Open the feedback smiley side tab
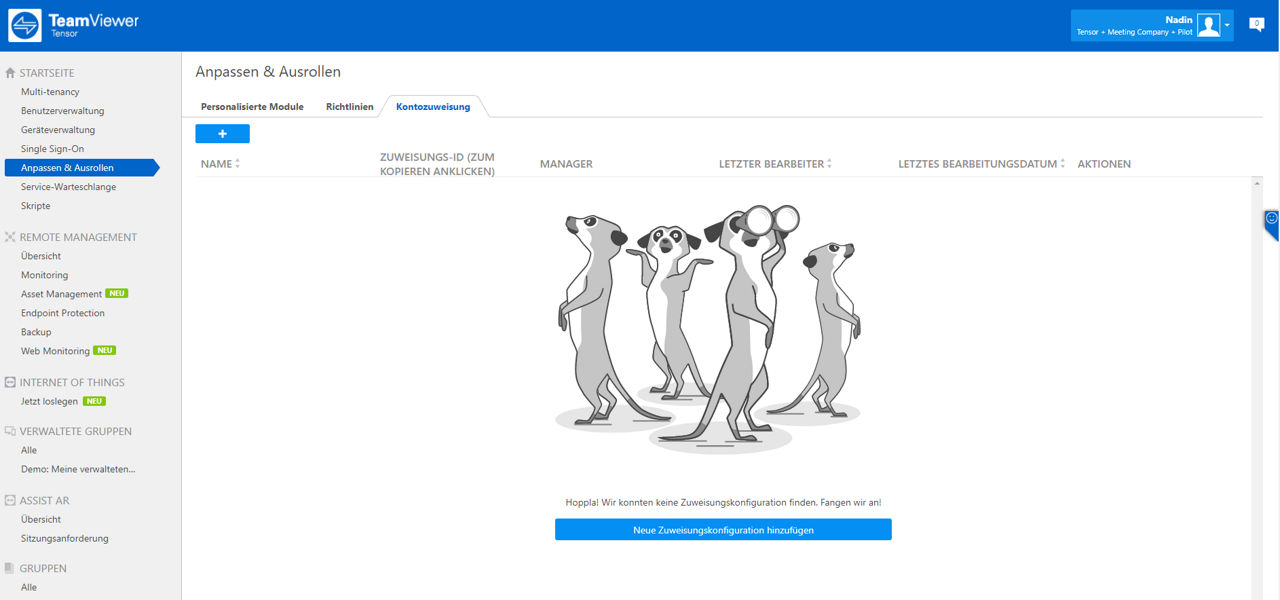Viewport: 1280px width, 600px height. click(x=1271, y=223)
